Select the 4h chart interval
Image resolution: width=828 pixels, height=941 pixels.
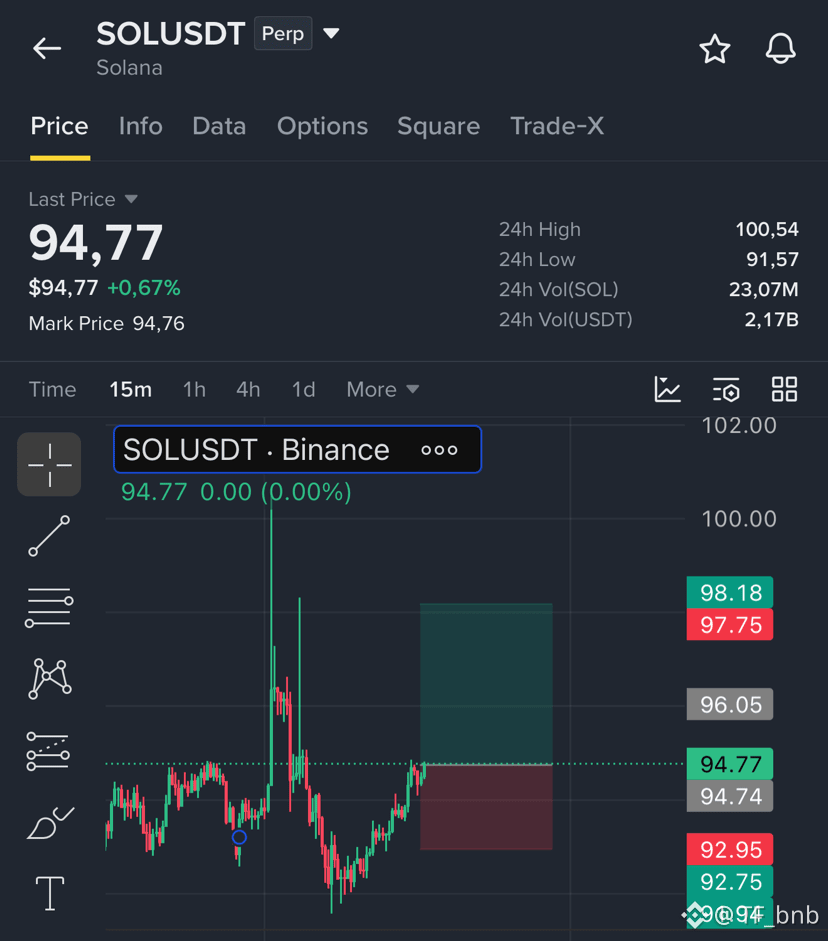pyautogui.click(x=248, y=389)
